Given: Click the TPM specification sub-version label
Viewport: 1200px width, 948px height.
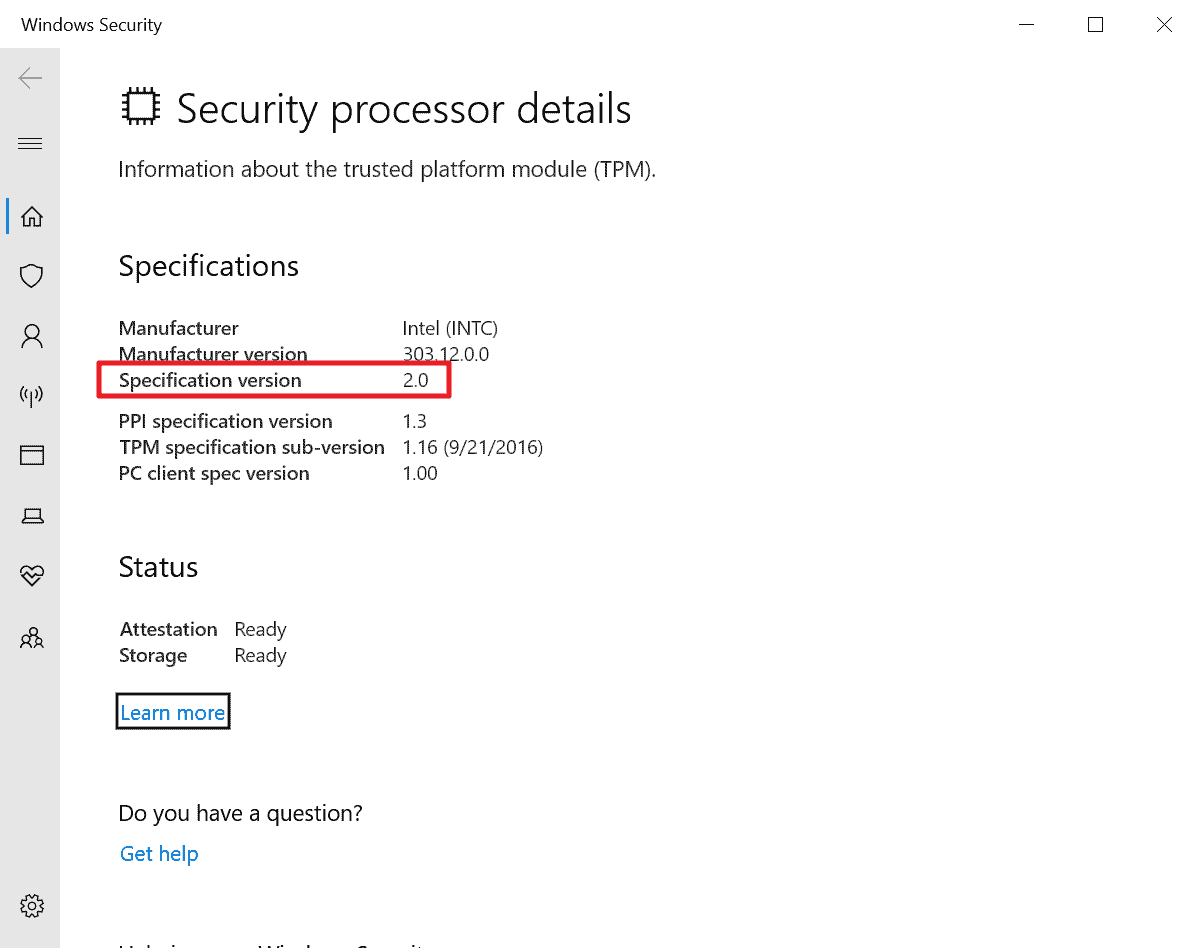Looking at the screenshot, I should tap(252, 447).
